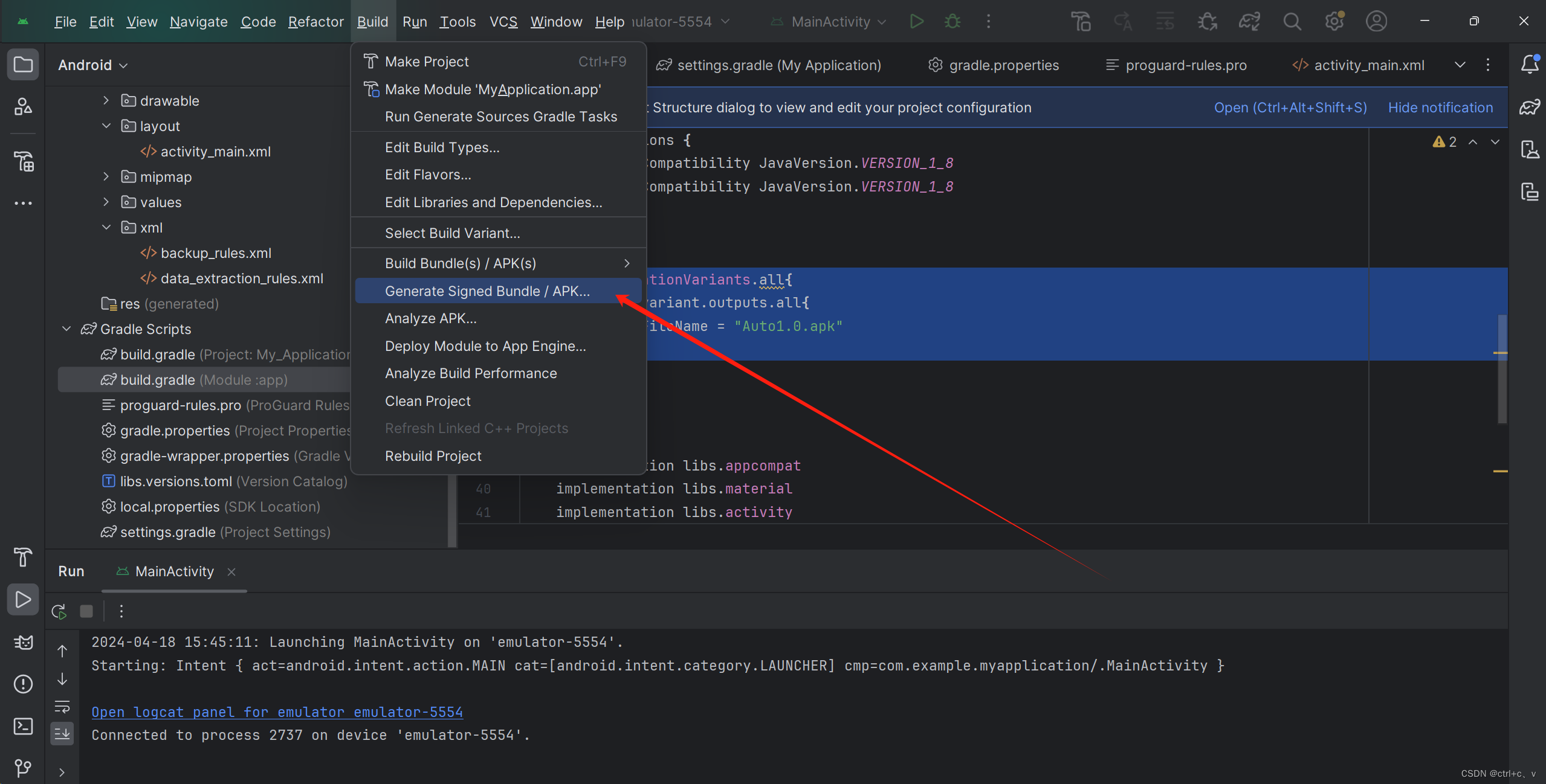Expand the drawable folder
1546x784 pixels.
pyautogui.click(x=106, y=100)
